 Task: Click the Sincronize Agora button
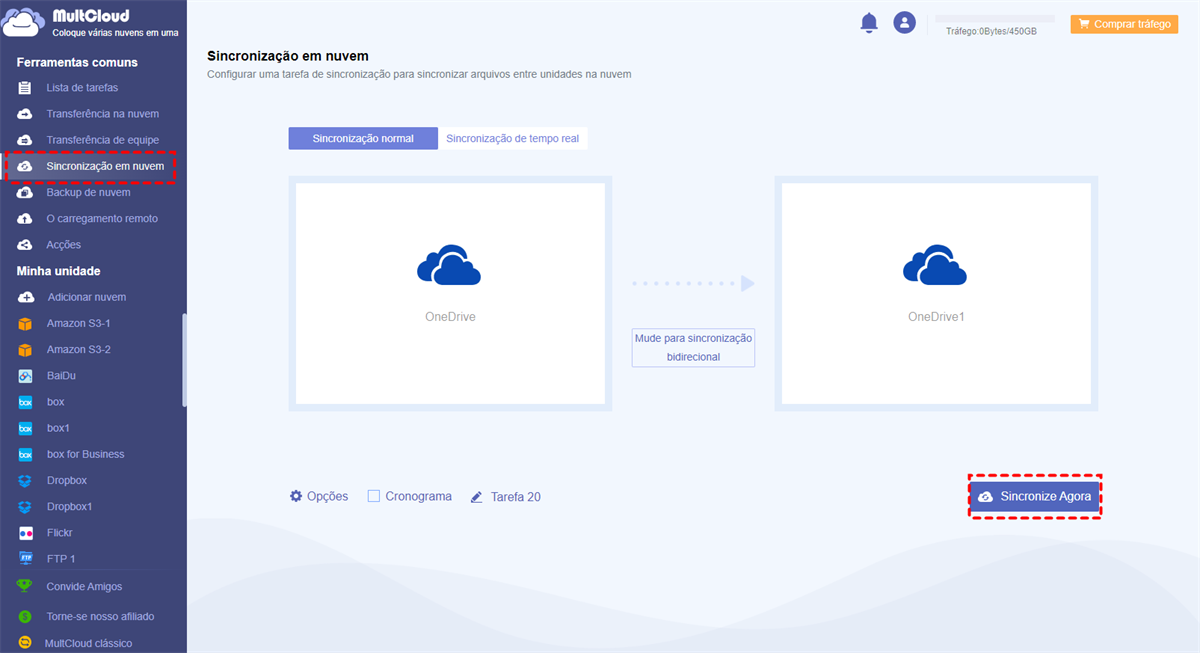pos(1035,496)
